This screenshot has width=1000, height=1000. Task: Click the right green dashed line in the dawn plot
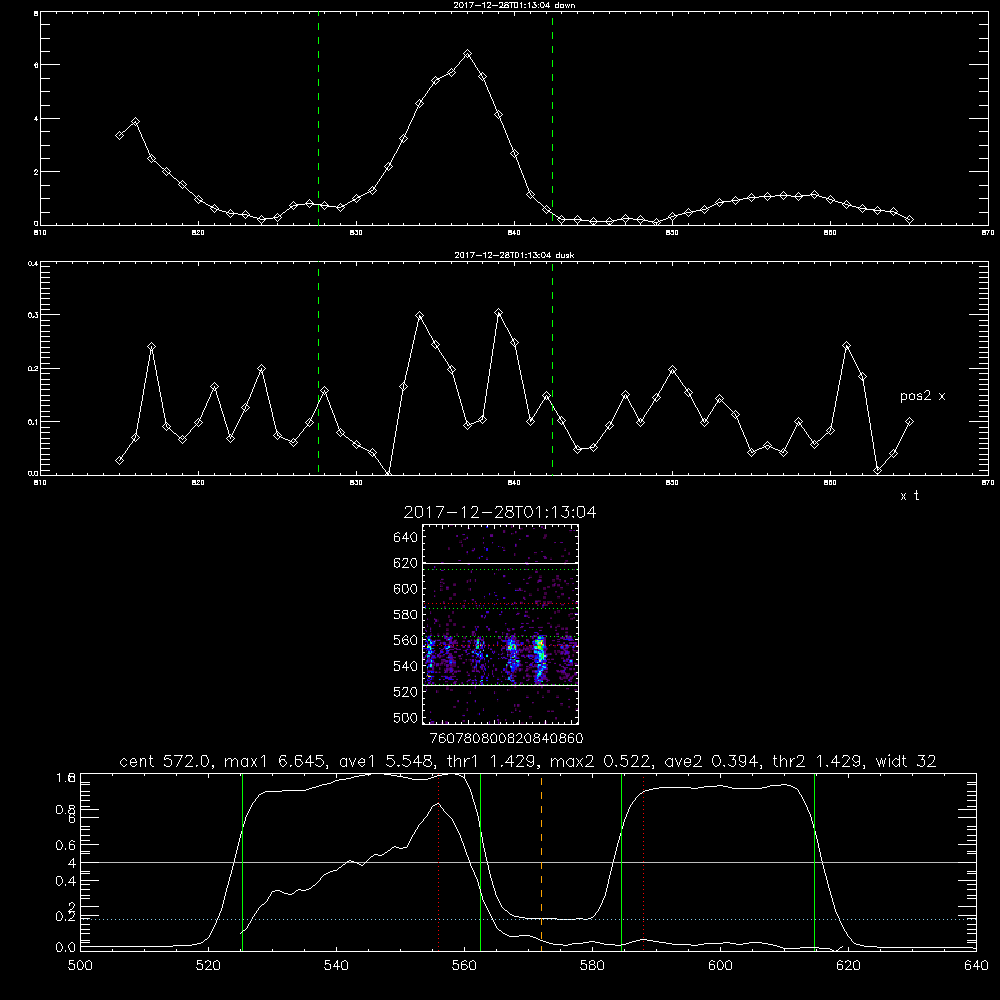(552, 121)
